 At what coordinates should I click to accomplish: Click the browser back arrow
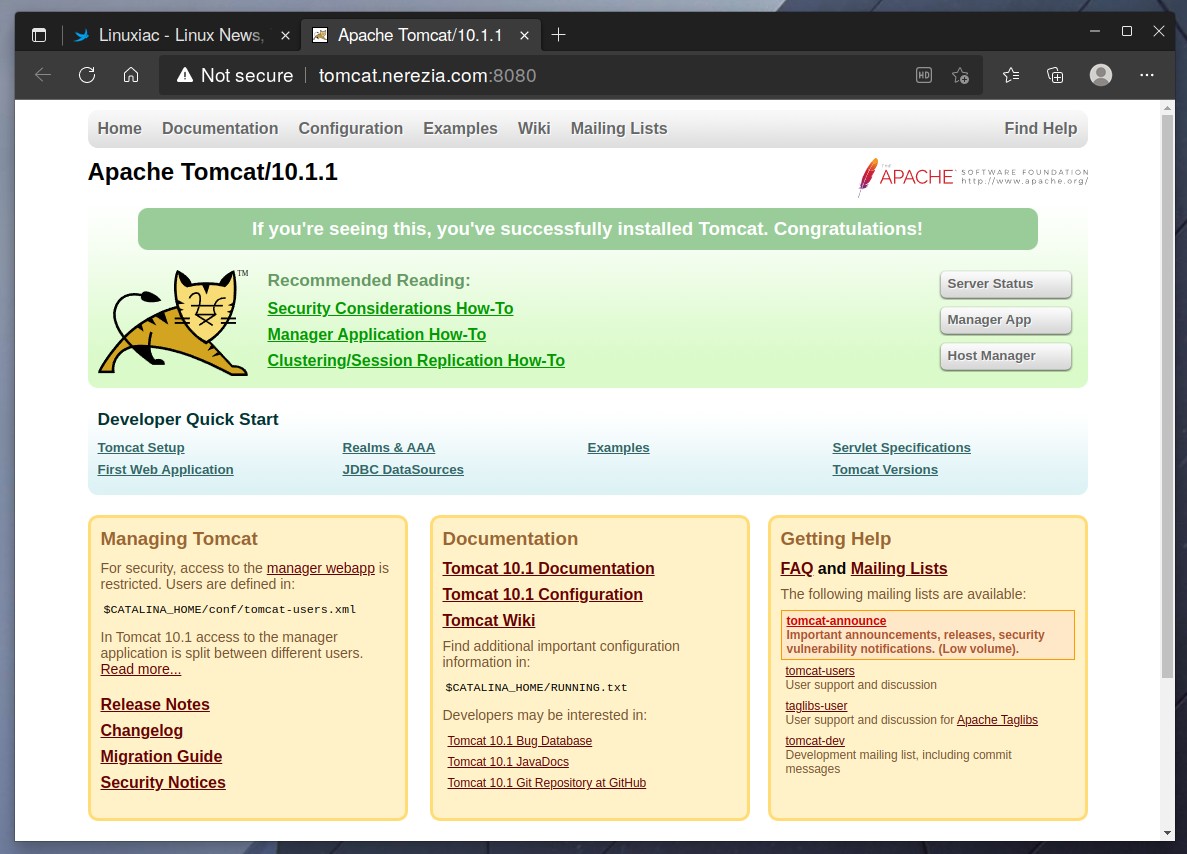pos(43,75)
